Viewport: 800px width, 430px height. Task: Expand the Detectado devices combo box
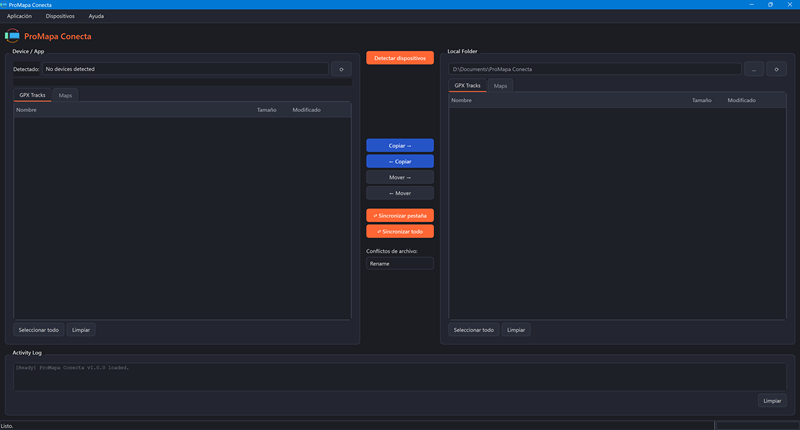[185, 69]
